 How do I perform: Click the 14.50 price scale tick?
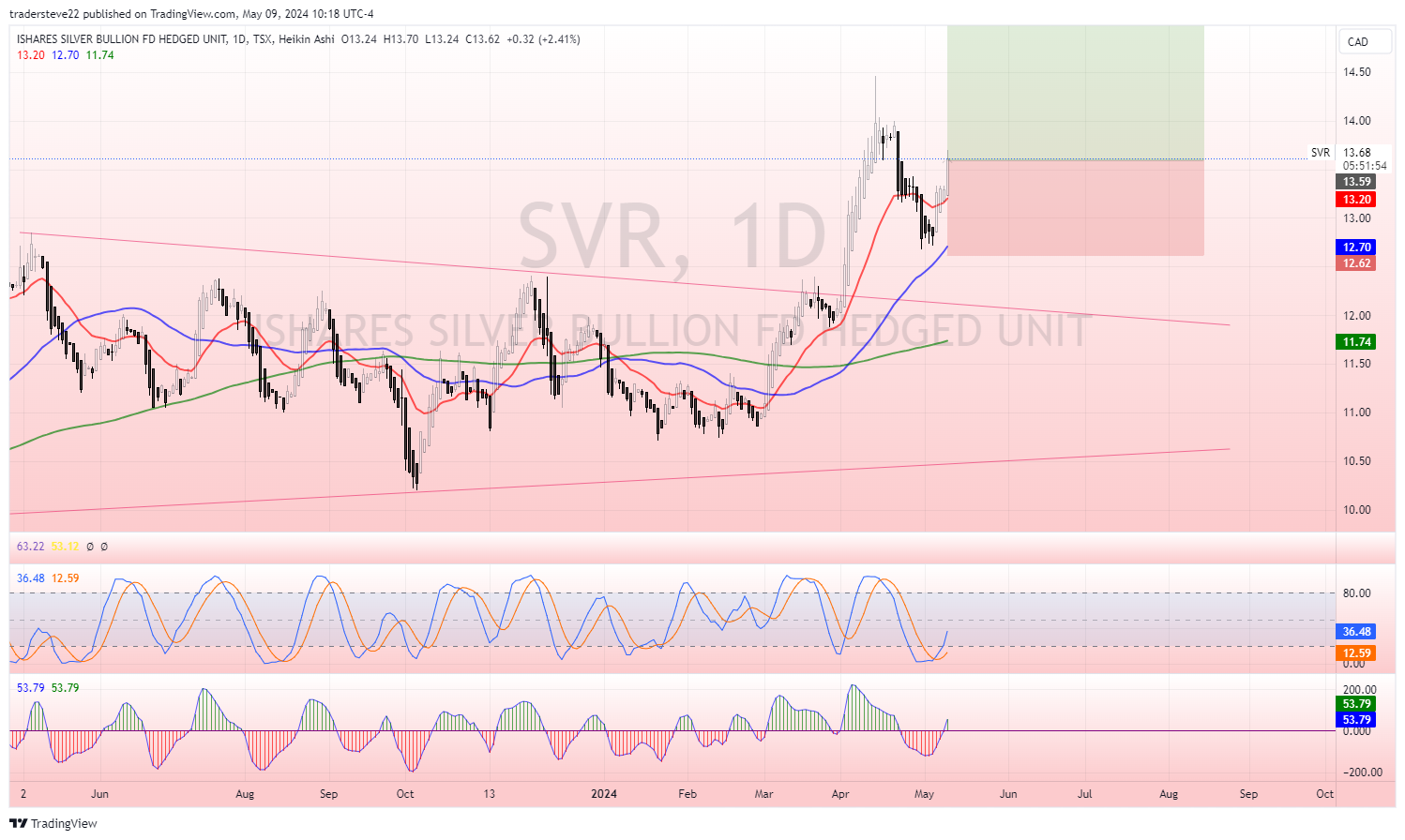click(1356, 72)
